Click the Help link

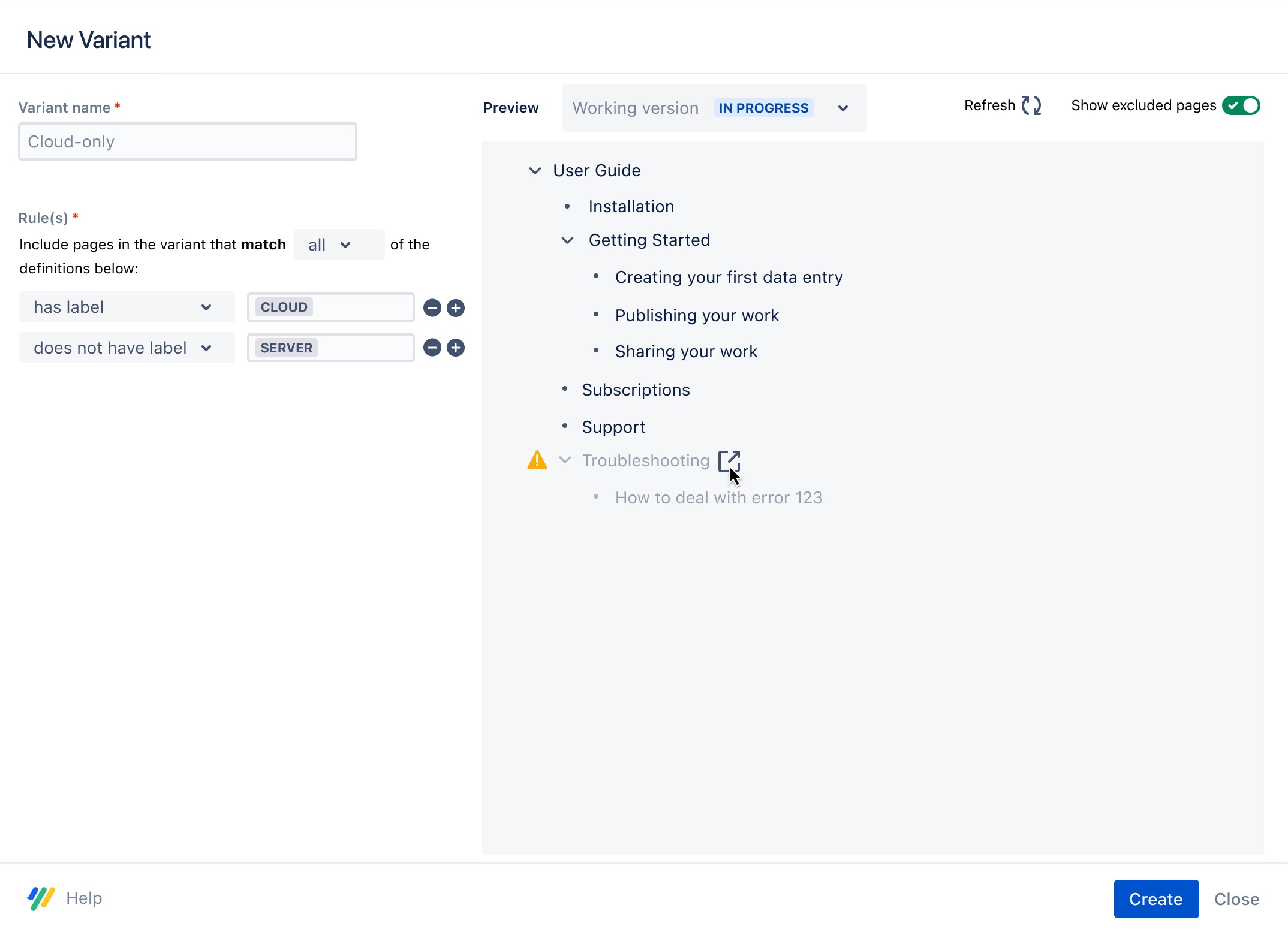pos(84,898)
